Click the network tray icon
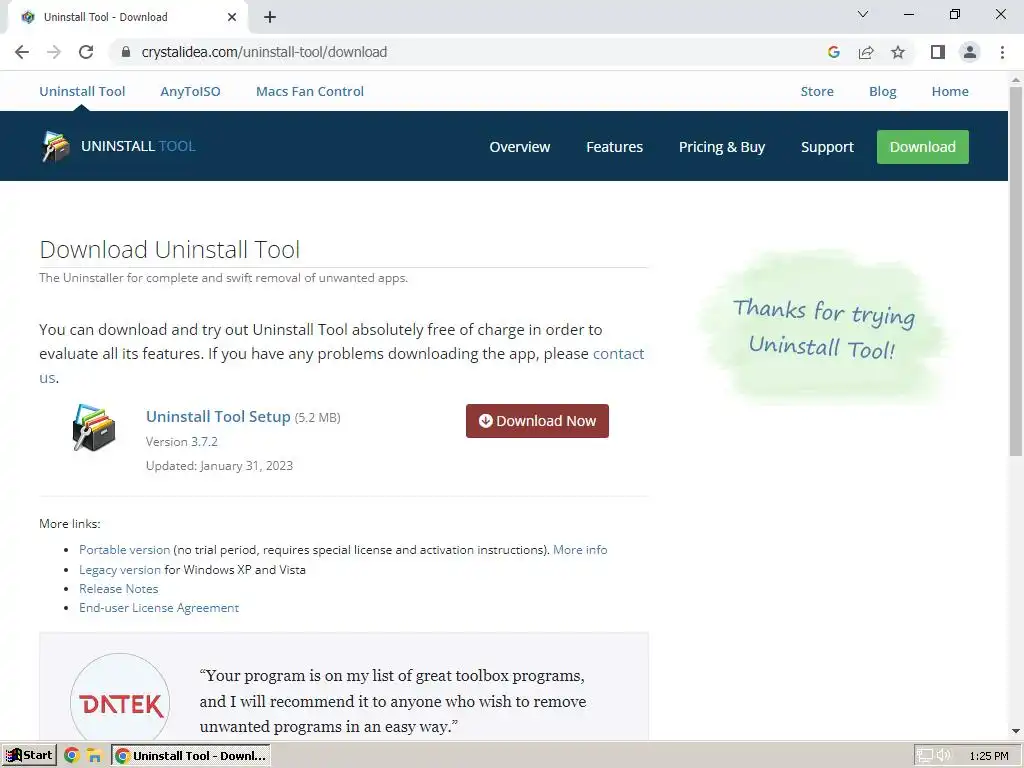This screenshot has width=1024, height=768. [924, 756]
